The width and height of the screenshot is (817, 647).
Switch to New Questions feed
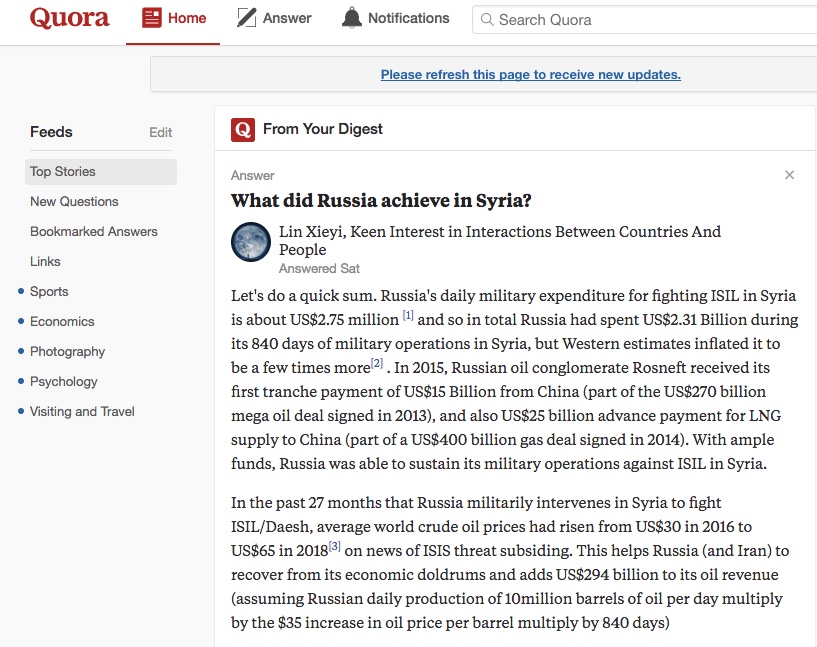click(x=74, y=201)
